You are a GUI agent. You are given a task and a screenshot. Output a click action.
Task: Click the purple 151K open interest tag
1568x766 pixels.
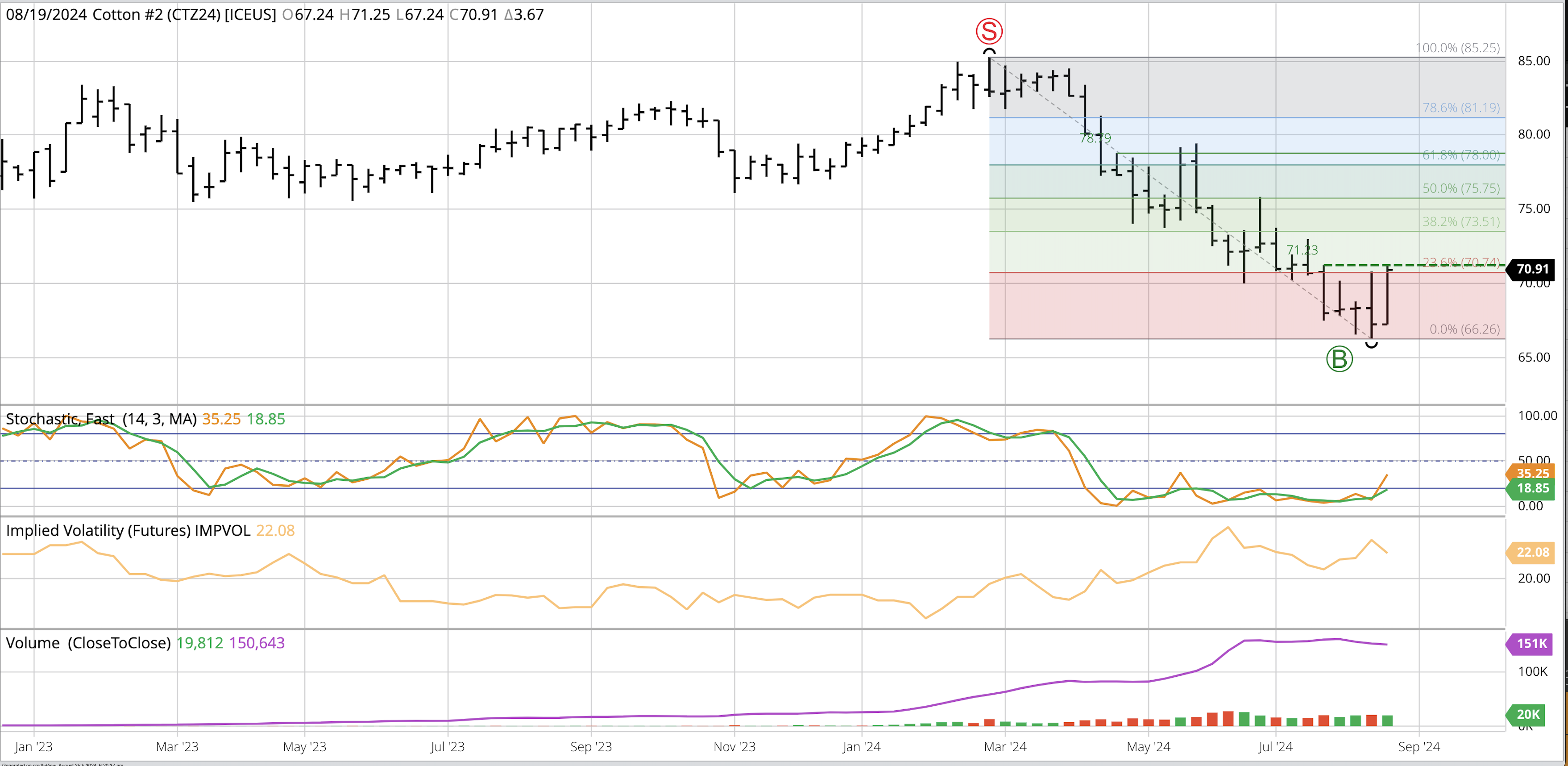click(1531, 644)
